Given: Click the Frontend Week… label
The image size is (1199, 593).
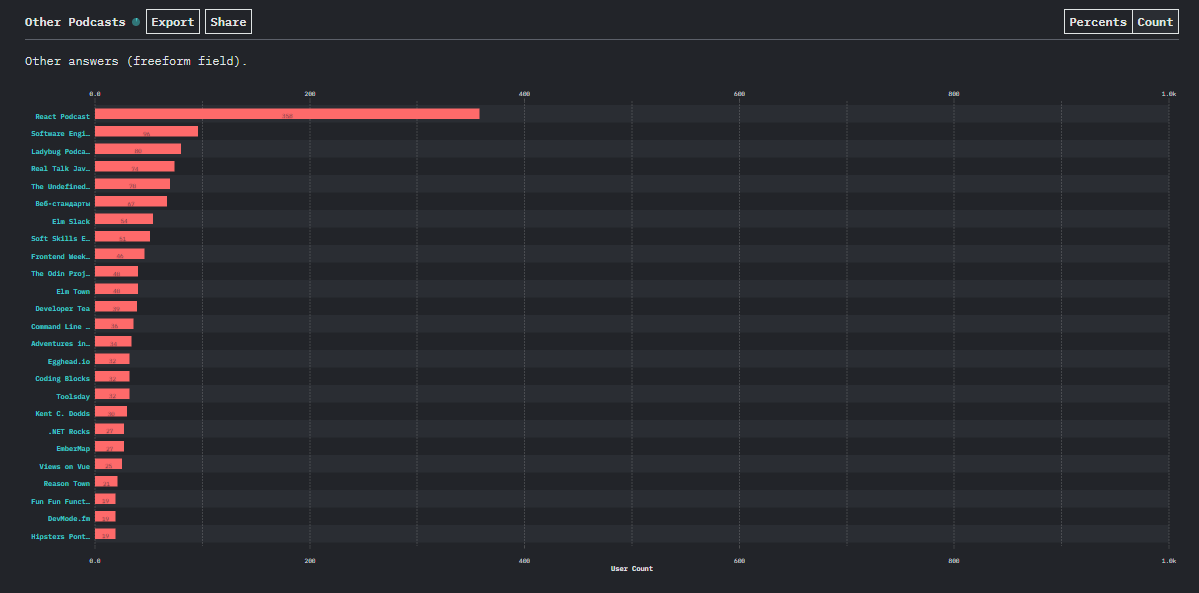Looking at the screenshot, I should [x=60, y=256].
